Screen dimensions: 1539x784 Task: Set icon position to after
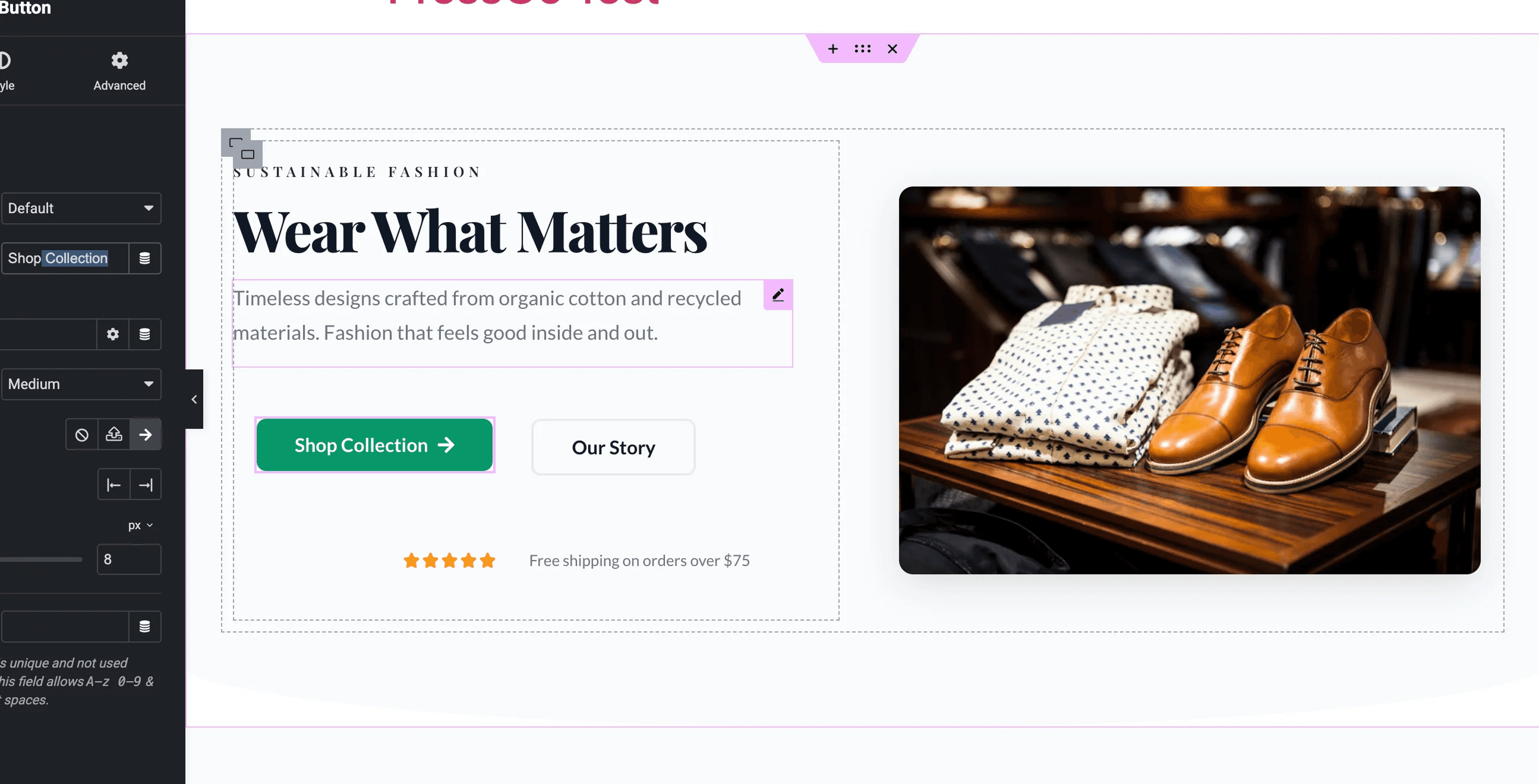point(145,485)
